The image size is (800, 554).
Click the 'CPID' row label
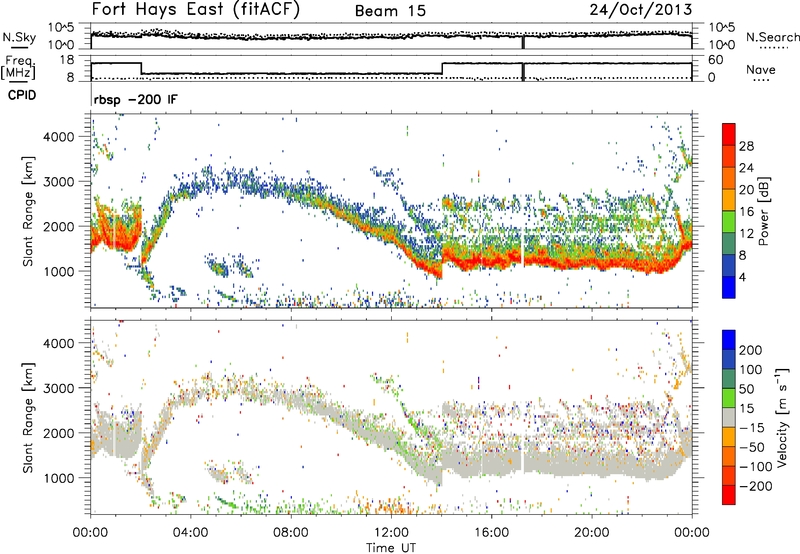pos(22,95)
